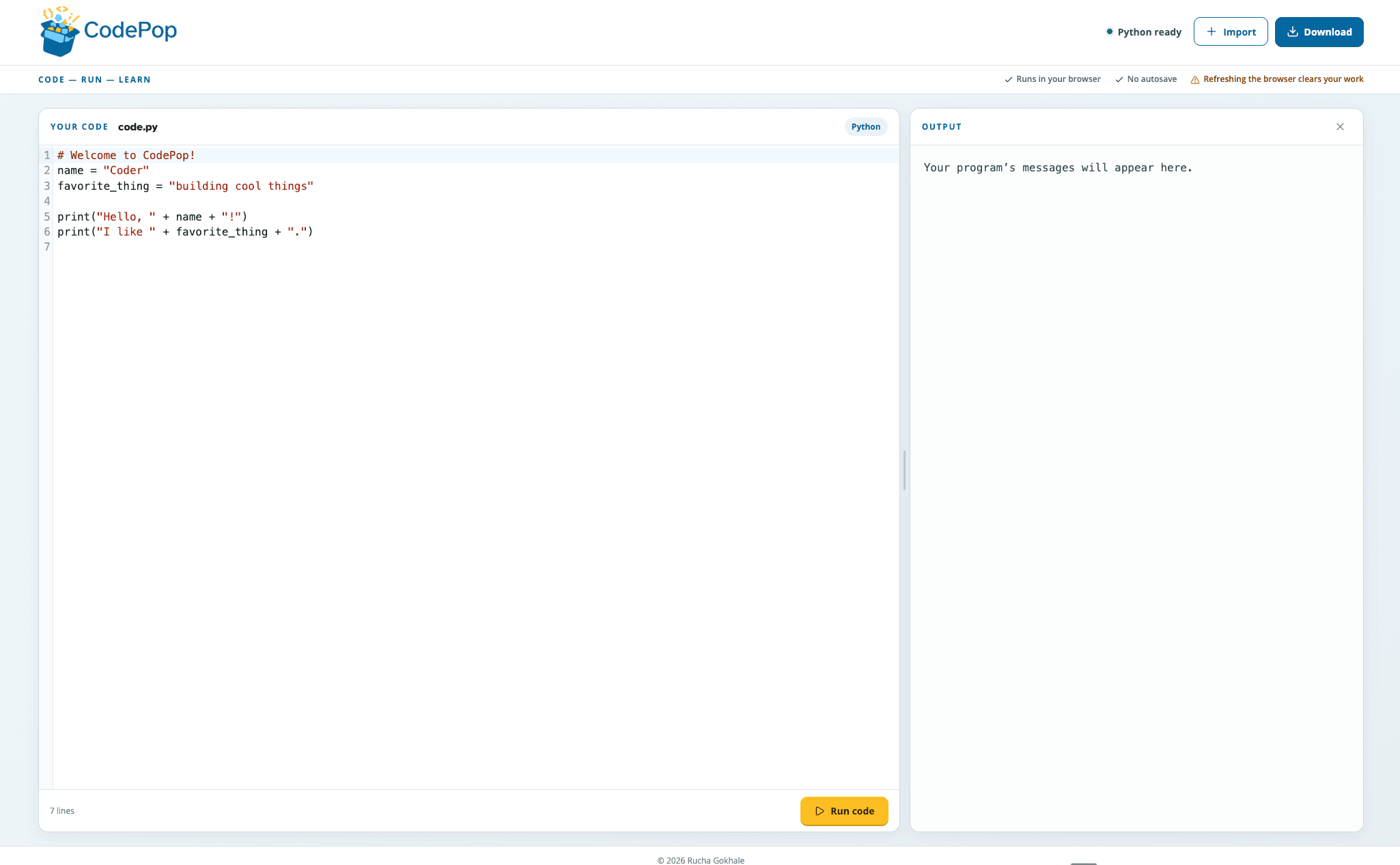Viewport: 1400px width, 865px height.
Task: Click the plus icon in Import button
Action: pyautogui.click(x=1212, y=31)
